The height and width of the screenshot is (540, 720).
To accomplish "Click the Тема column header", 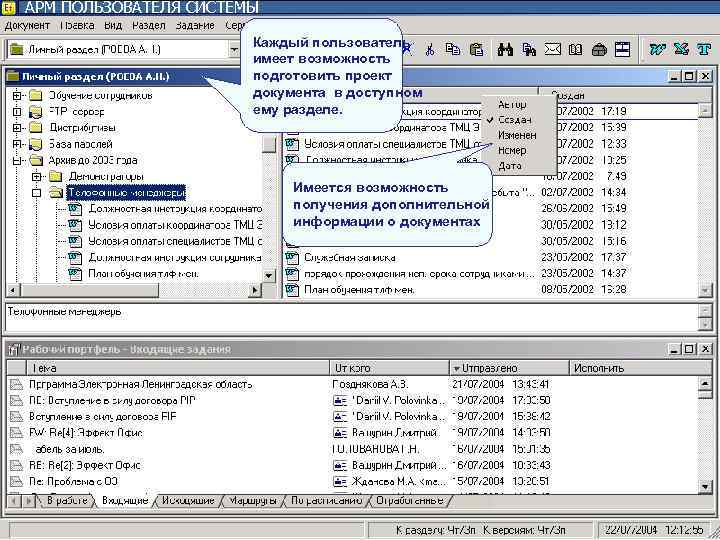I will tap(178, 368).
